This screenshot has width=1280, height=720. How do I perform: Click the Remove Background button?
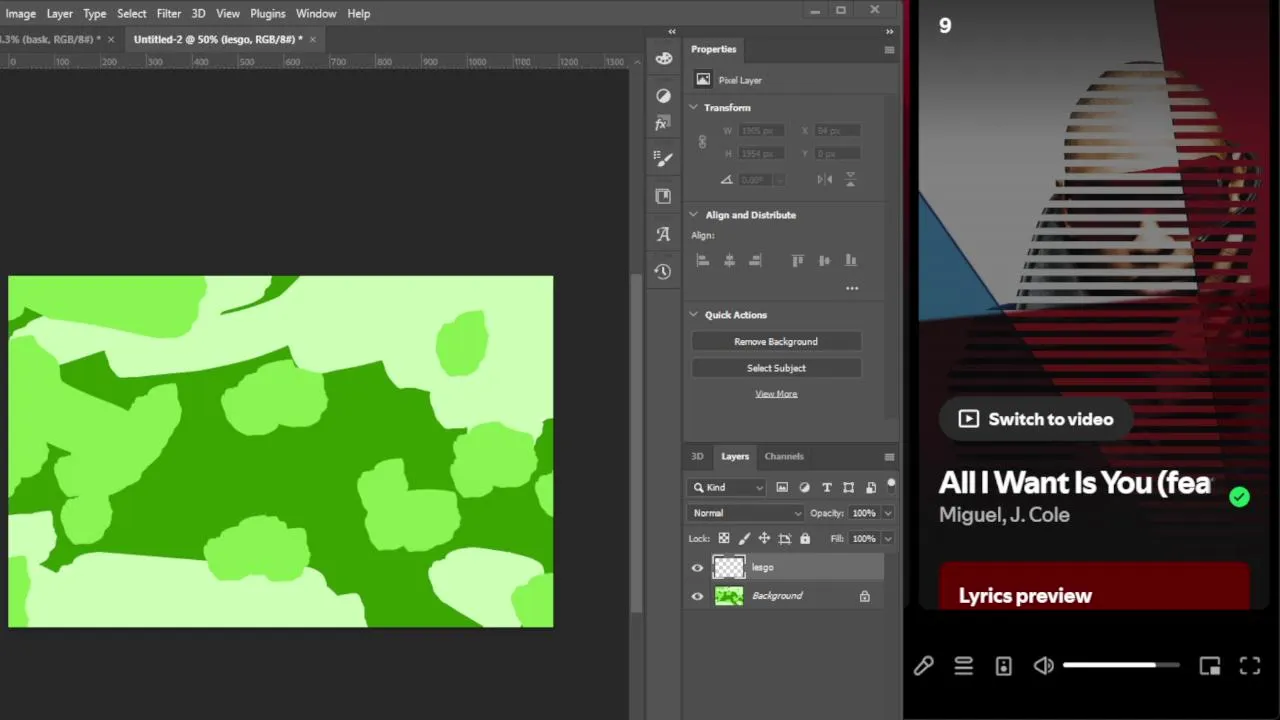click(x=776, y=341)
